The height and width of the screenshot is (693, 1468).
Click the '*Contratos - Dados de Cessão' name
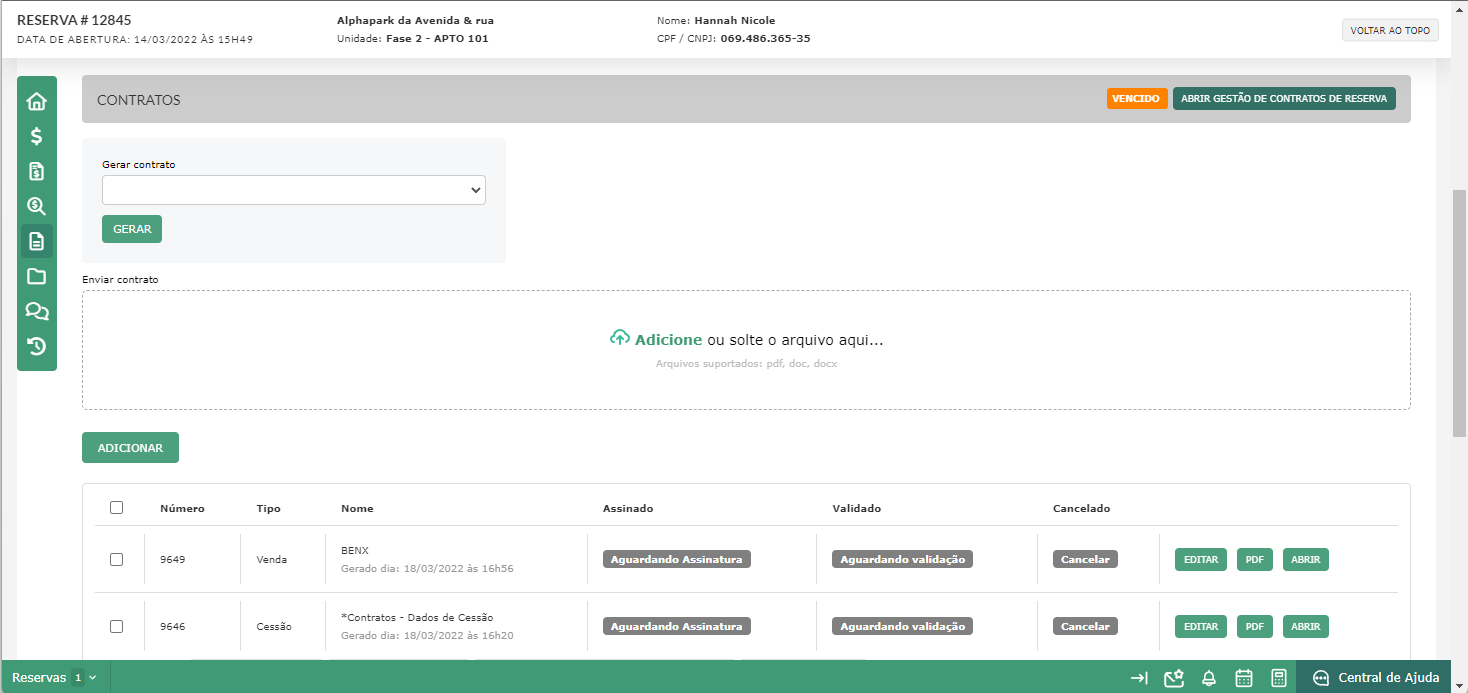(417, 617)
